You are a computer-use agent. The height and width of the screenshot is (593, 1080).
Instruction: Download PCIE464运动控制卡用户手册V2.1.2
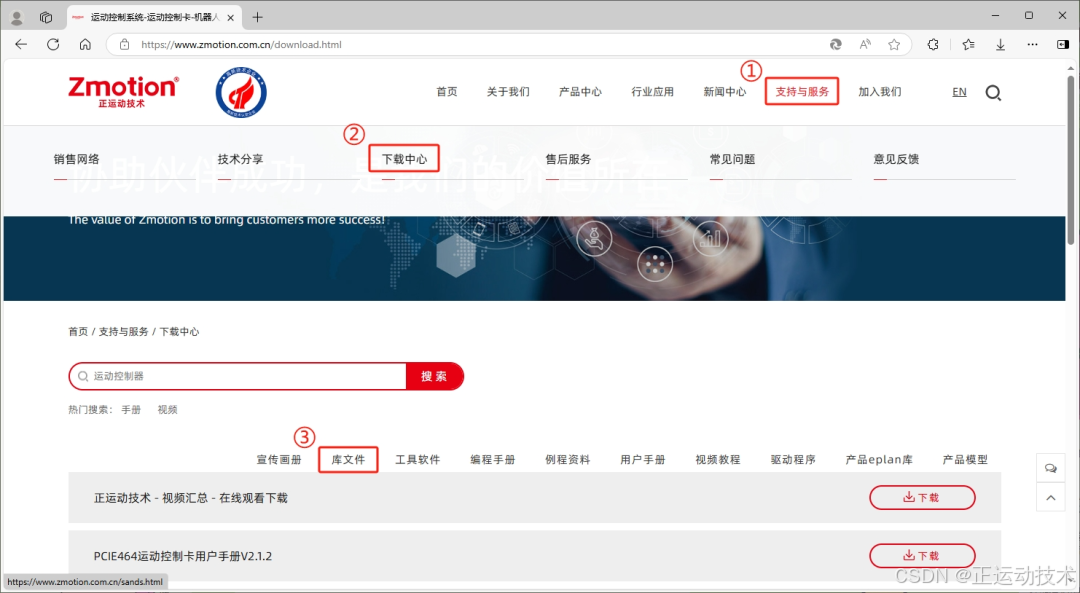[x=922, y=556]
